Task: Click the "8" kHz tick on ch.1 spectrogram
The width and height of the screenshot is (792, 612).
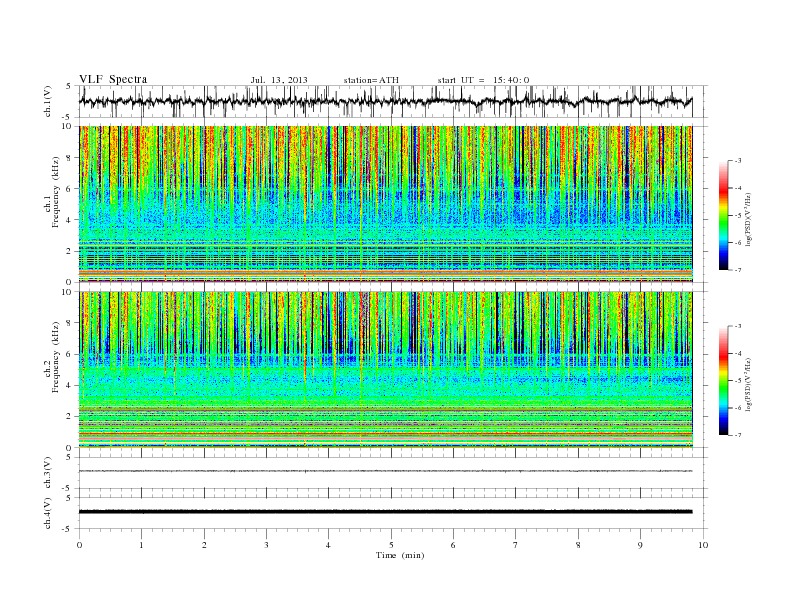Action: tap(69, 158)
